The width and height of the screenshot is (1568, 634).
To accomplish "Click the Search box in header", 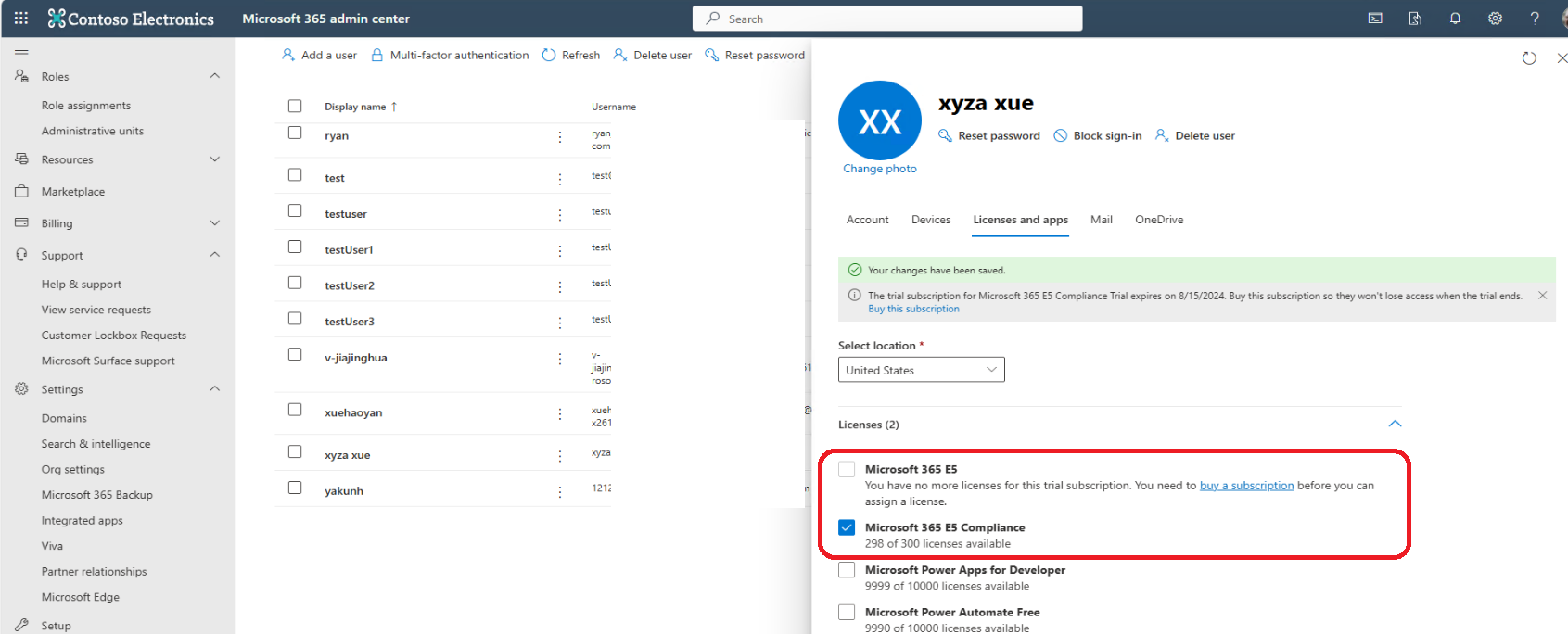I will [887, 19].
